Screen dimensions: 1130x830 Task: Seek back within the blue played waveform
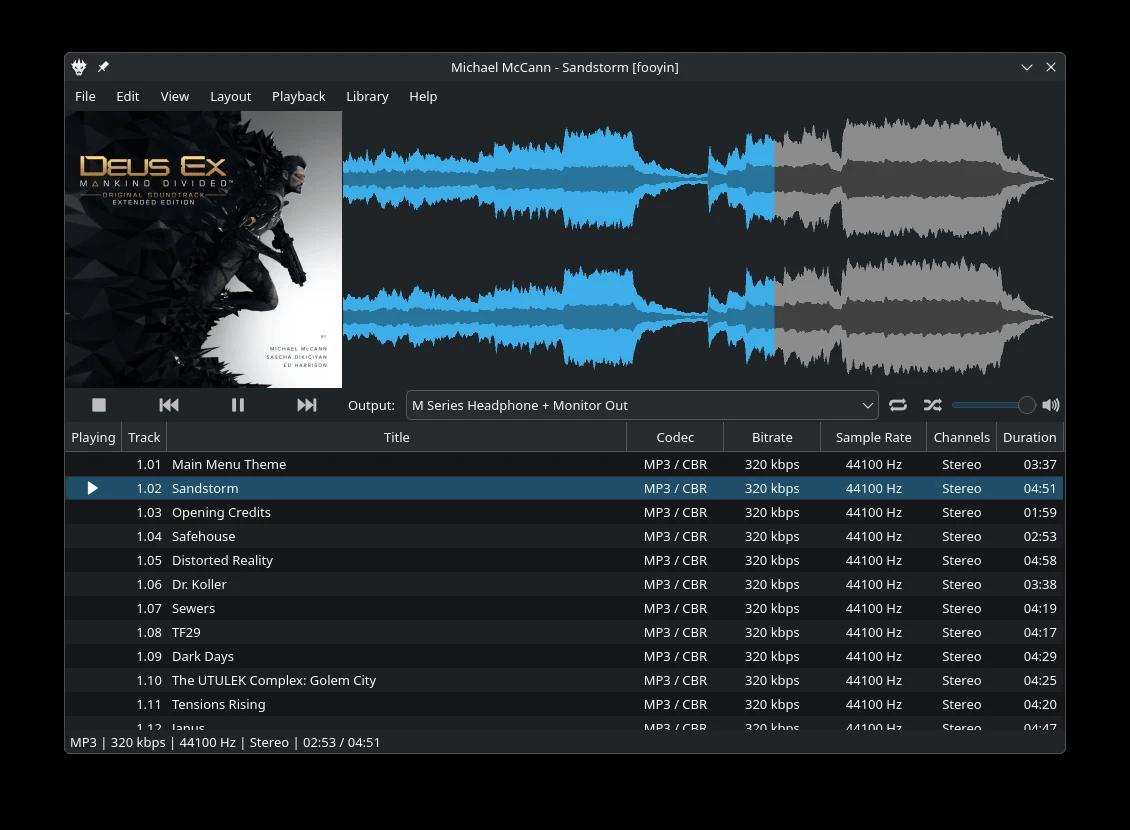tap(559, 249)
